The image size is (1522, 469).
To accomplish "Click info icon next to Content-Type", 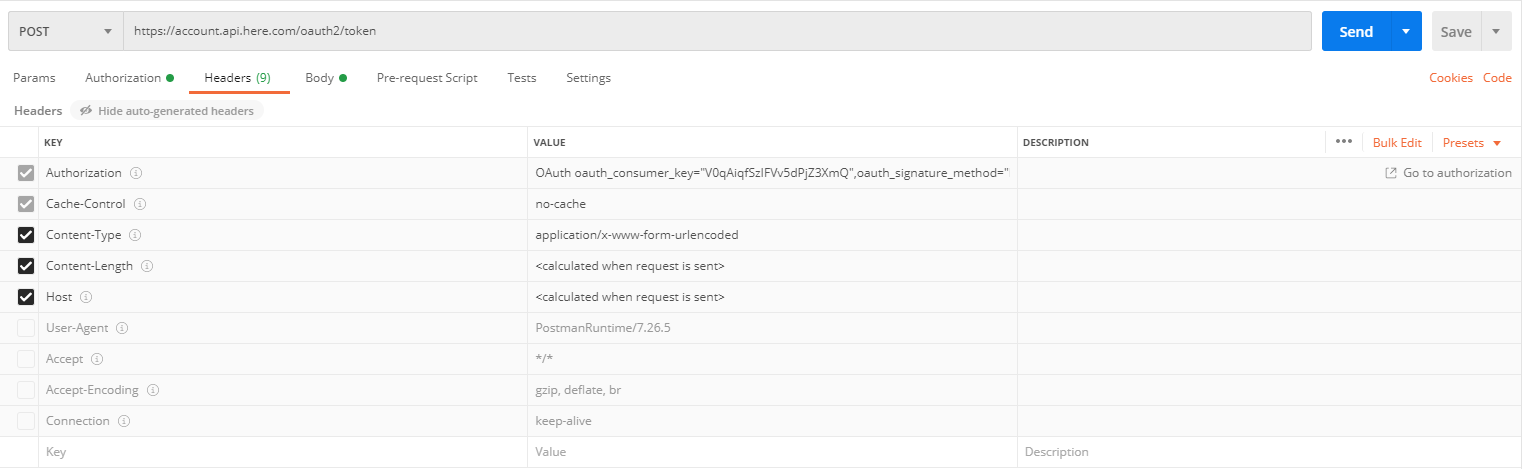I will pyautogui.click(x=135, y=235).
